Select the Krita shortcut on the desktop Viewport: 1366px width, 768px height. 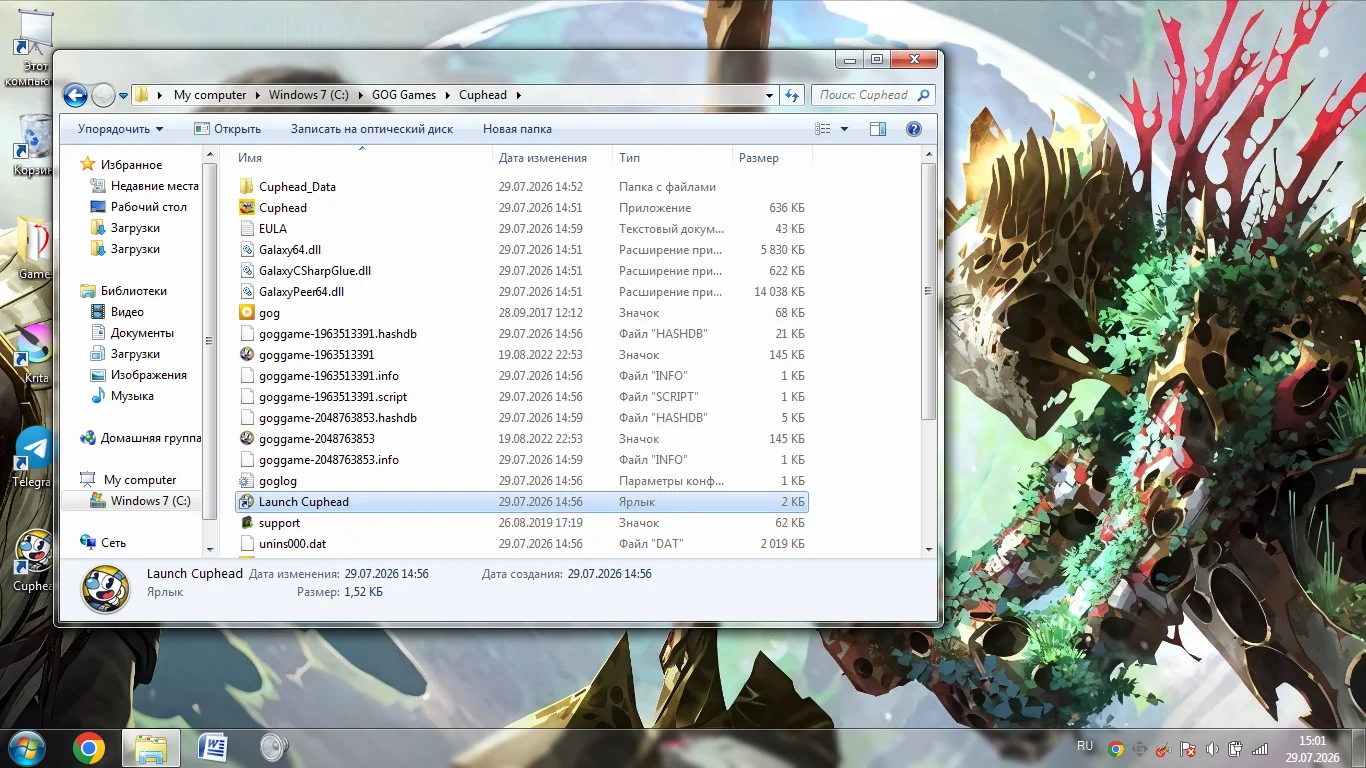[x=33, y=351]
